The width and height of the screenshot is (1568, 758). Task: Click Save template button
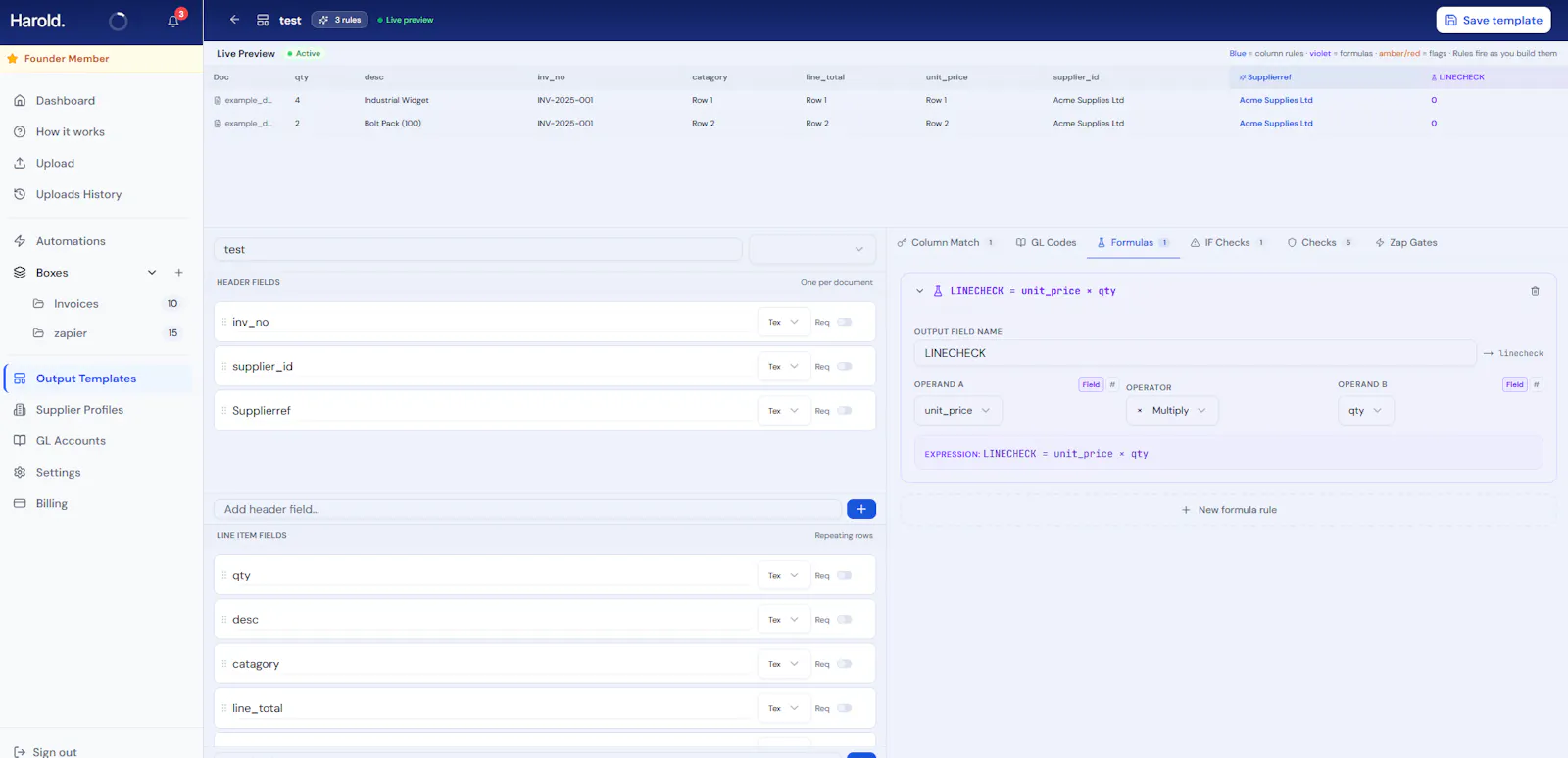(1494, 20)
